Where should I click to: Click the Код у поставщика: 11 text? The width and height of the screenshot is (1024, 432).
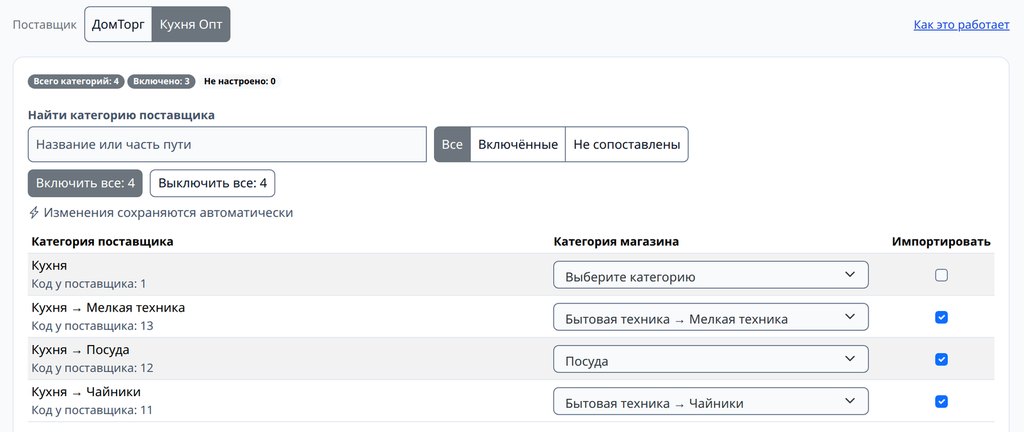point(91,410)
